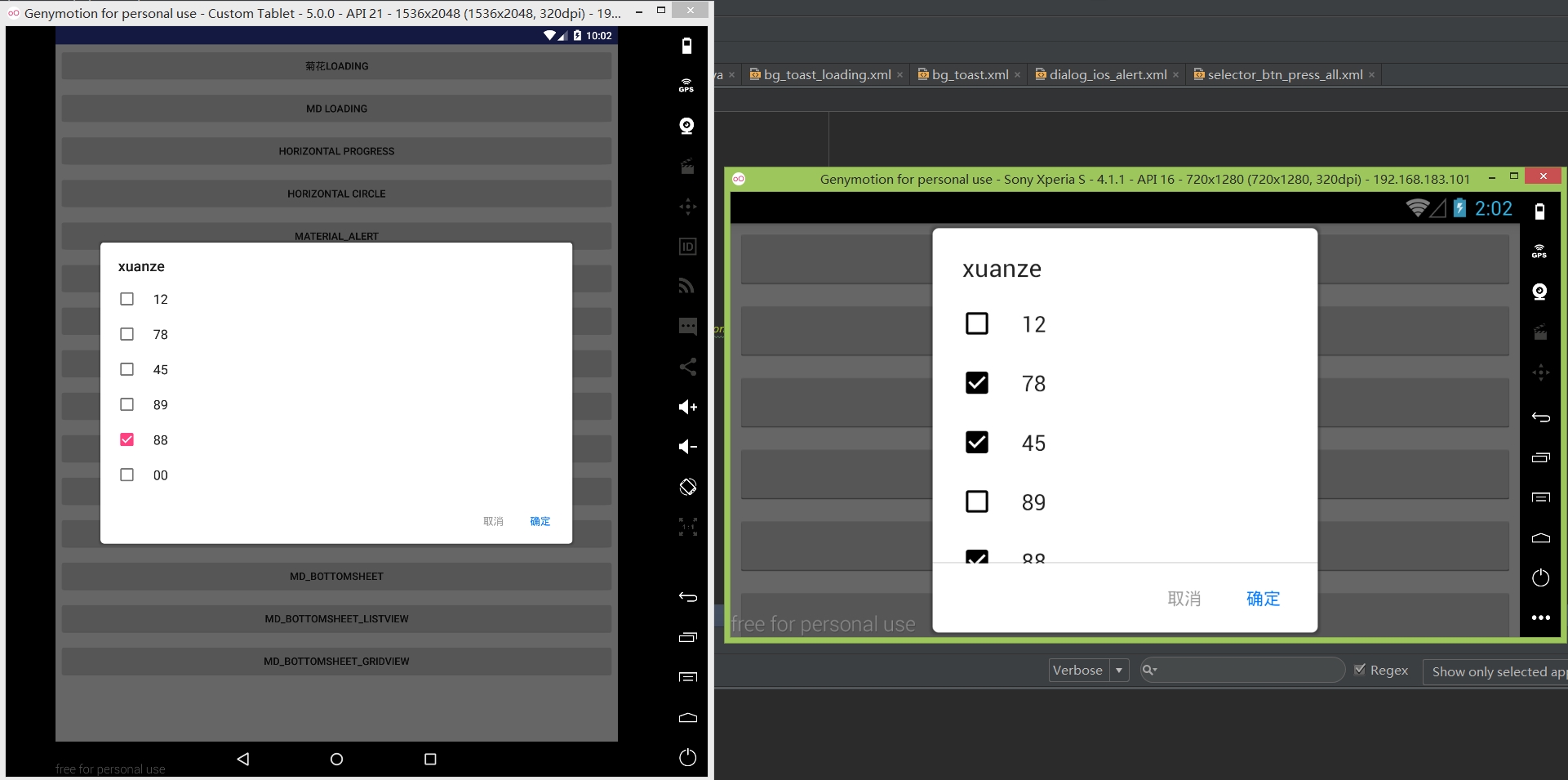Viewport: 1568px width, 780px height.
Task: Click the xuanze title in Sony Xperia dialog
Action: (x=1002, y=269)
